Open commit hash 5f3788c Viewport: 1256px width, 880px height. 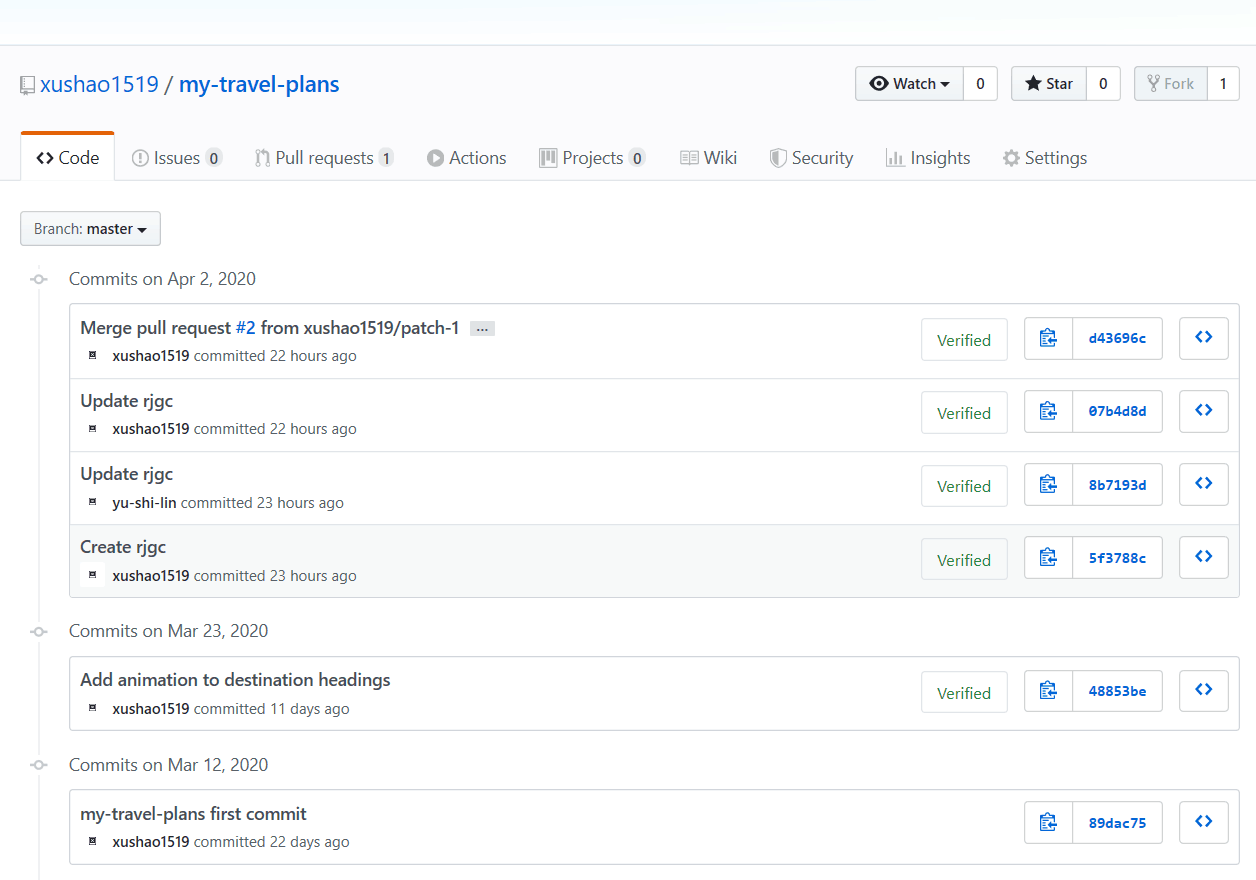click(1117, 558)
